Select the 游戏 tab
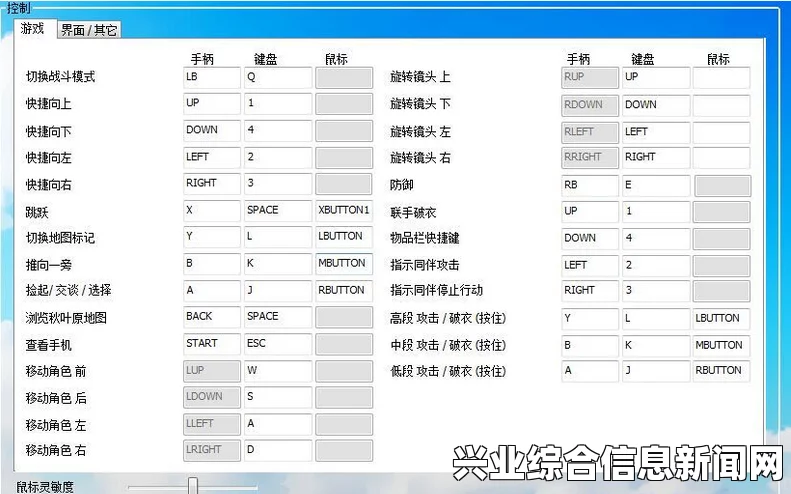 coord(33,29)
